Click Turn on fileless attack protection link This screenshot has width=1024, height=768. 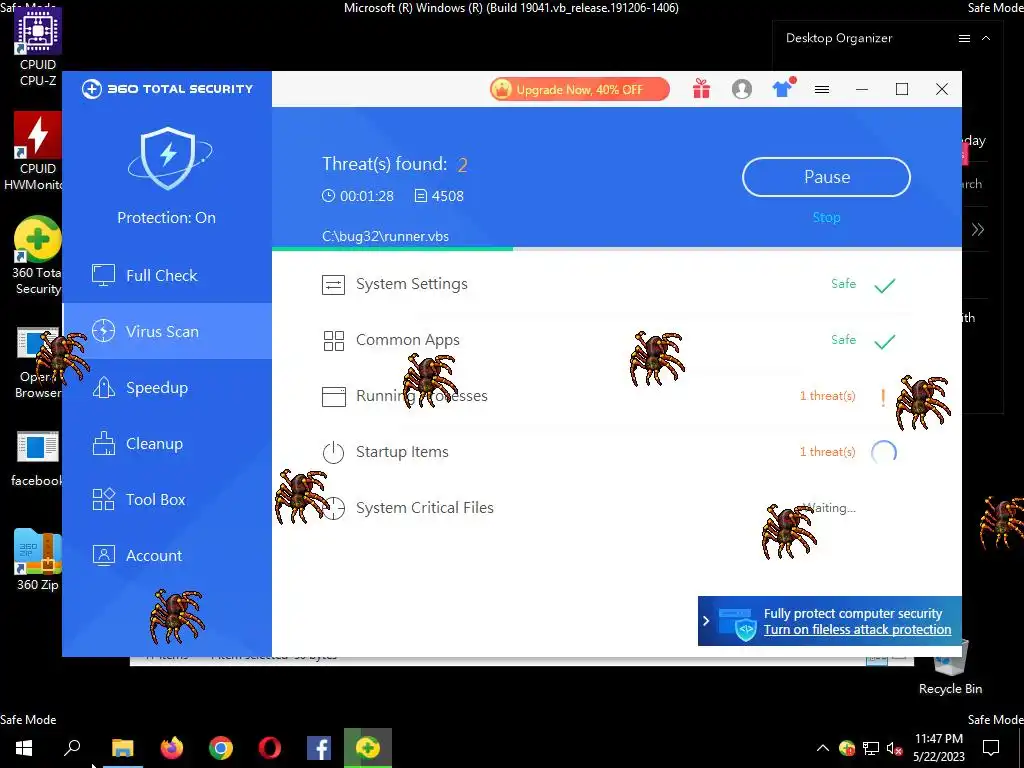point(857,630)
